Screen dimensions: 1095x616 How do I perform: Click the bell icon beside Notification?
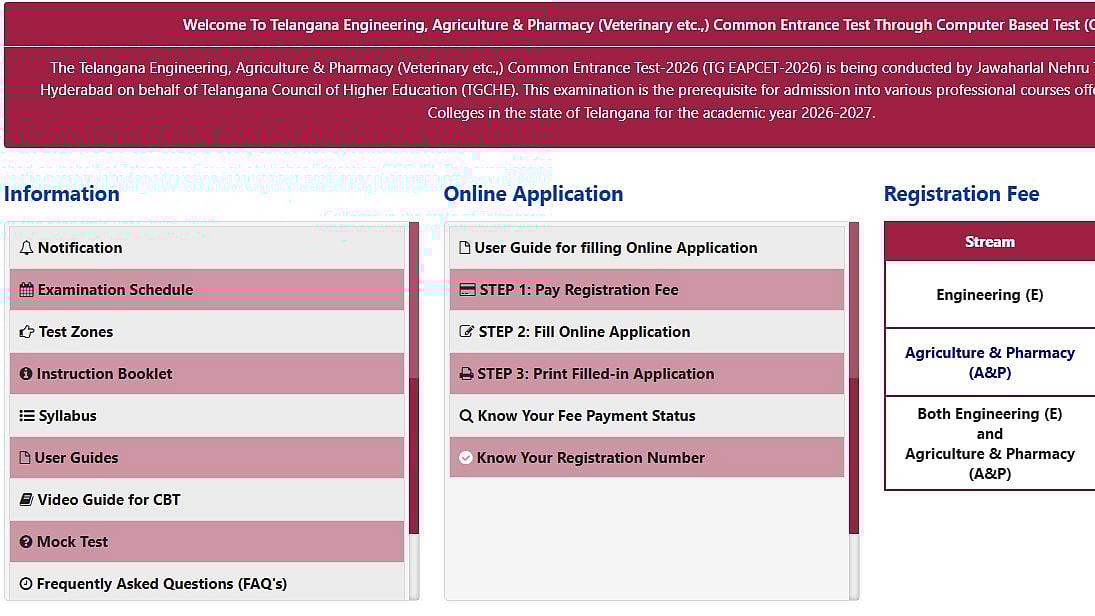pos(29,247)
